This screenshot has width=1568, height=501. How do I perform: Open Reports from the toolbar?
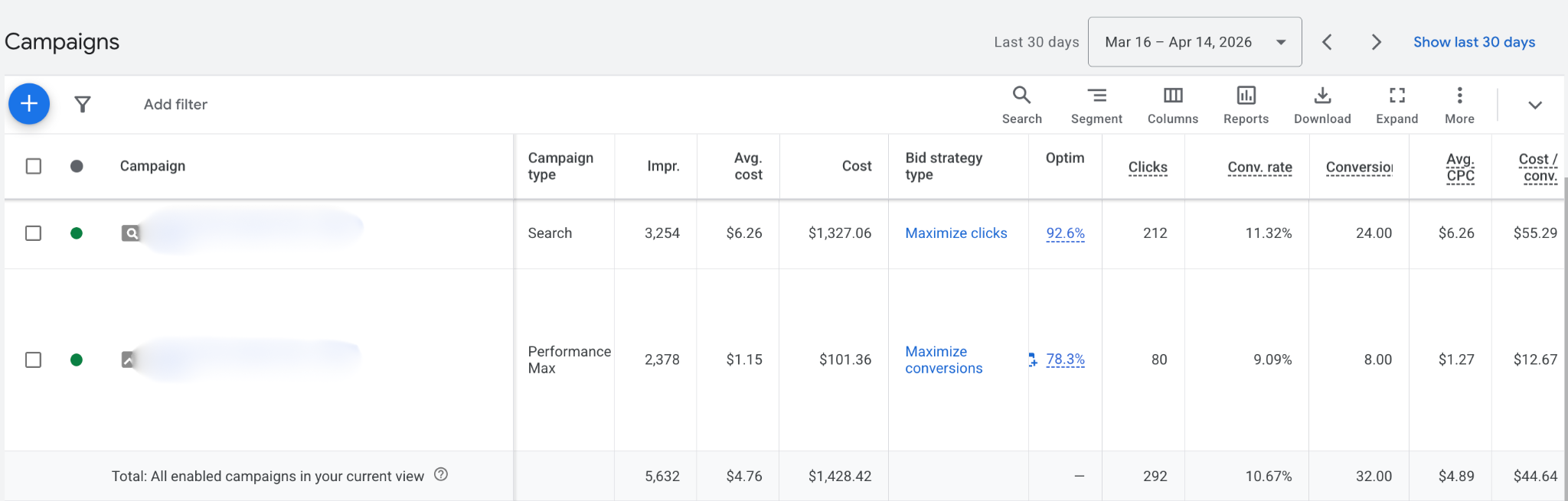point(1246,105)
